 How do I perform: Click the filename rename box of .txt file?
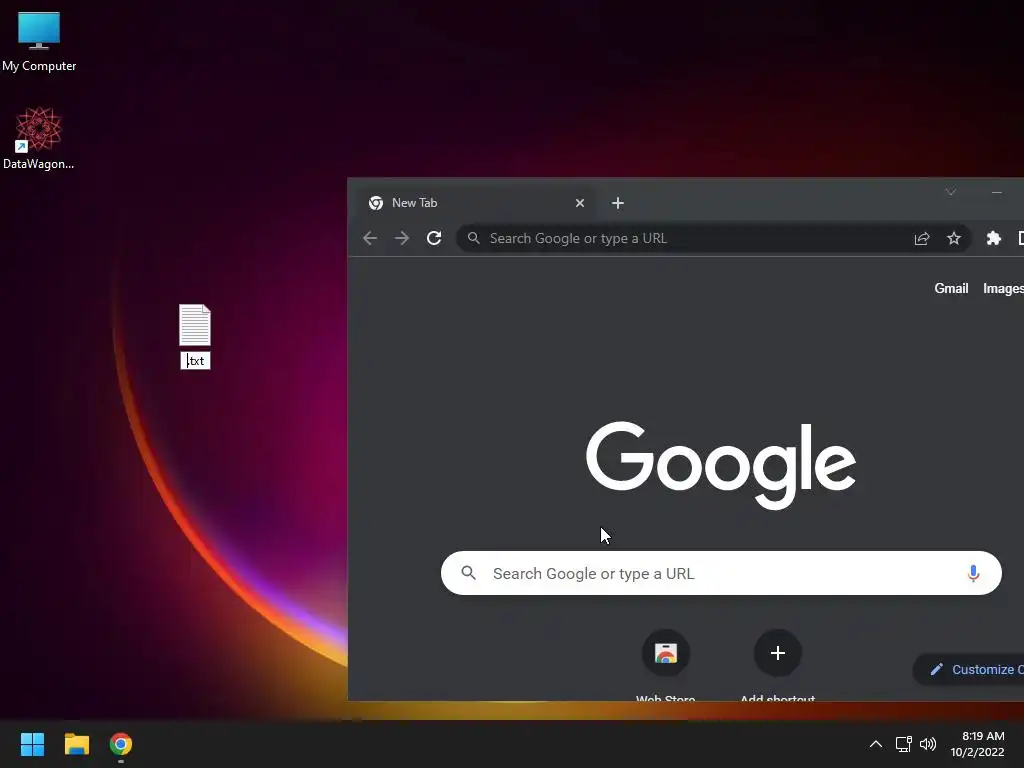(195, 360)
